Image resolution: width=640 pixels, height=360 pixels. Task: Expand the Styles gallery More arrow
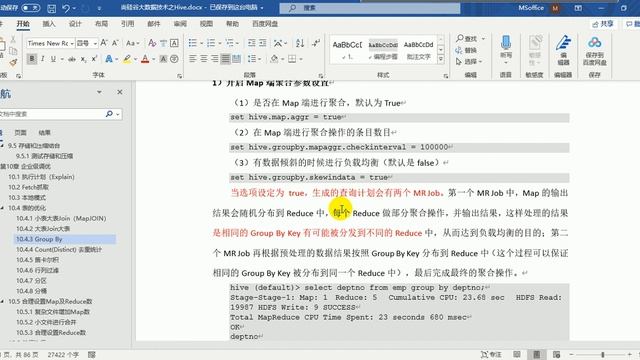441,60
